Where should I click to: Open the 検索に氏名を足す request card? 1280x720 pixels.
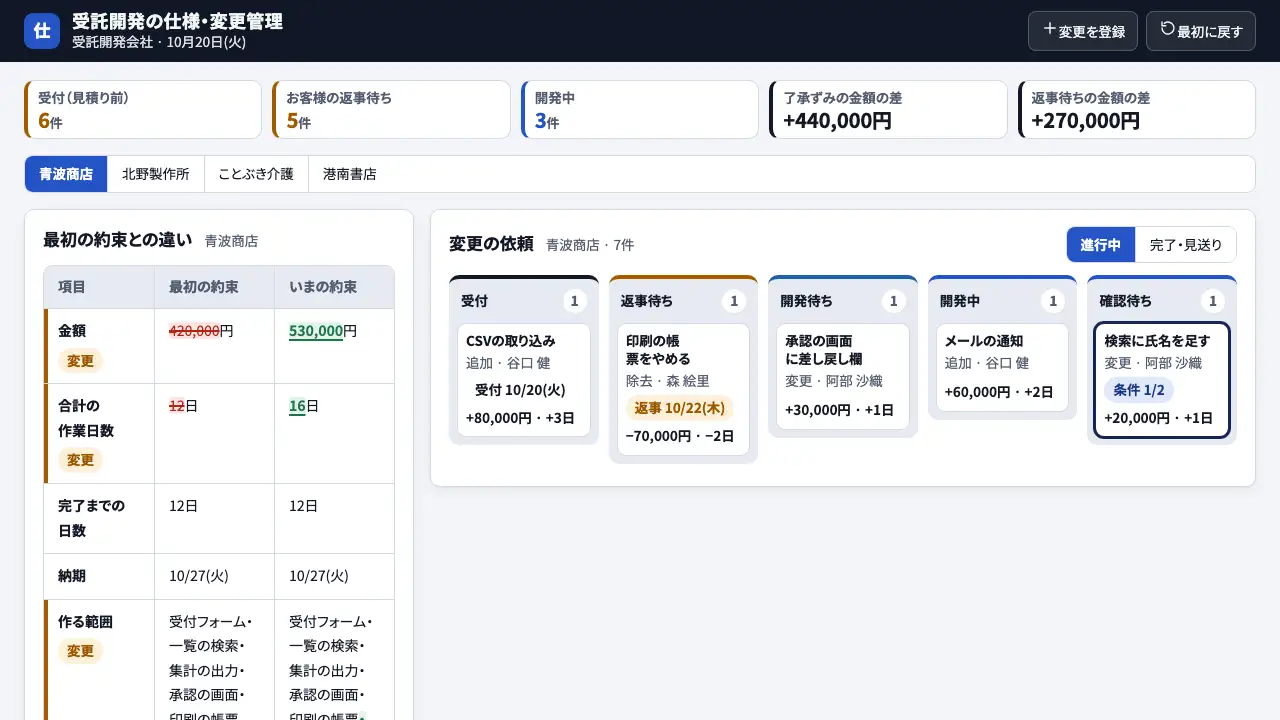pos(1162,380)
